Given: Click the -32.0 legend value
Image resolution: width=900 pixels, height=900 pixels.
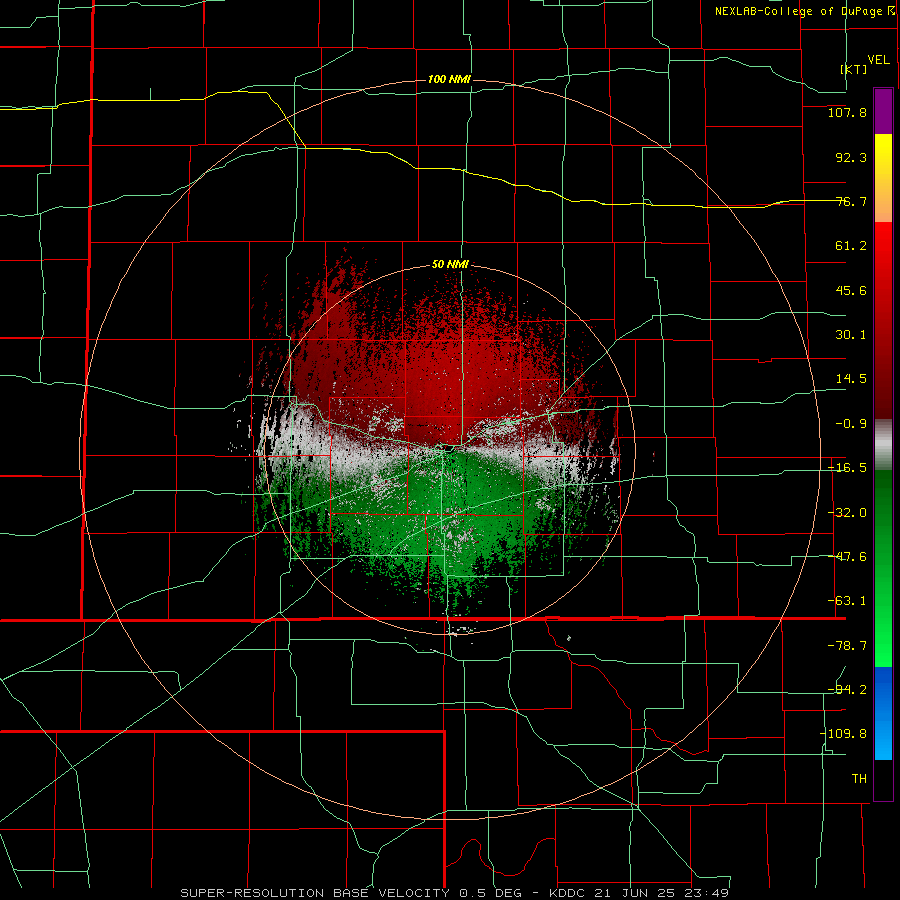Looking at the screenshot, I should coord(847,513).
